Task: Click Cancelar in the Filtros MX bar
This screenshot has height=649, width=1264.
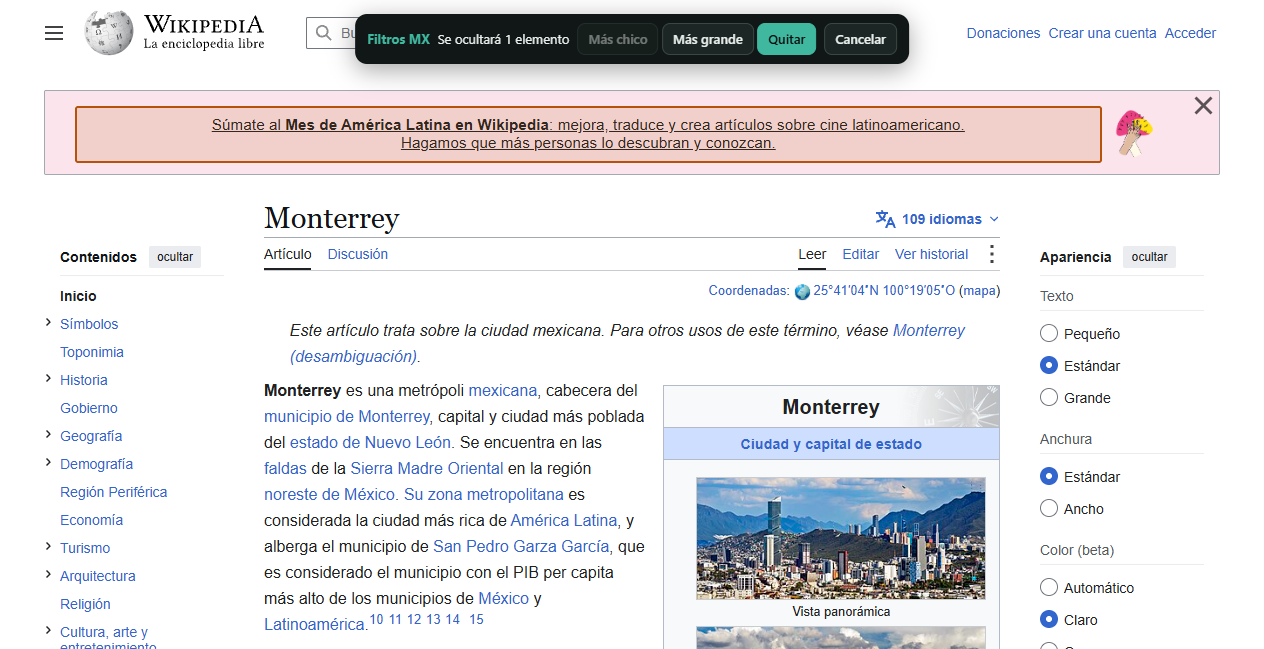Action: pos(860,39)
